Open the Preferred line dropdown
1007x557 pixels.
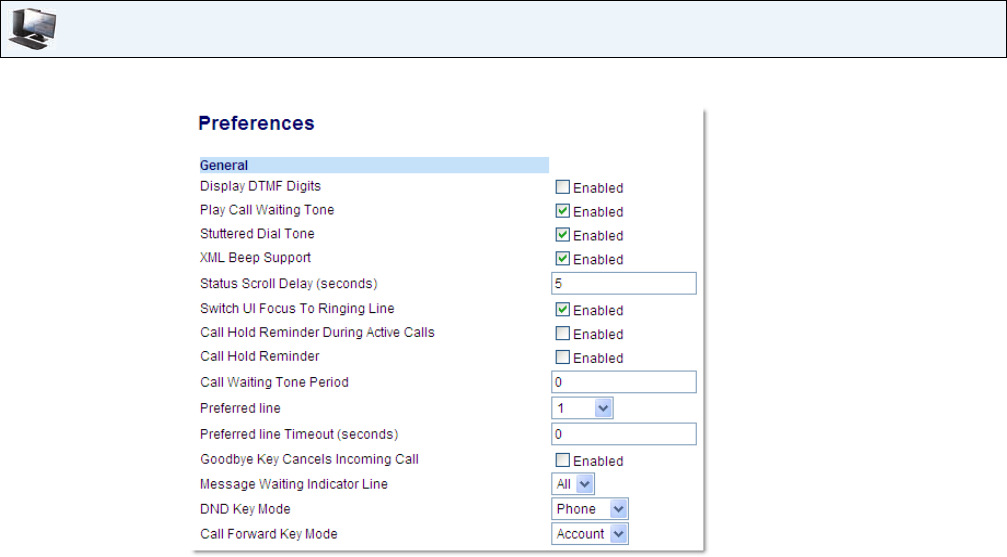[582, 408]
